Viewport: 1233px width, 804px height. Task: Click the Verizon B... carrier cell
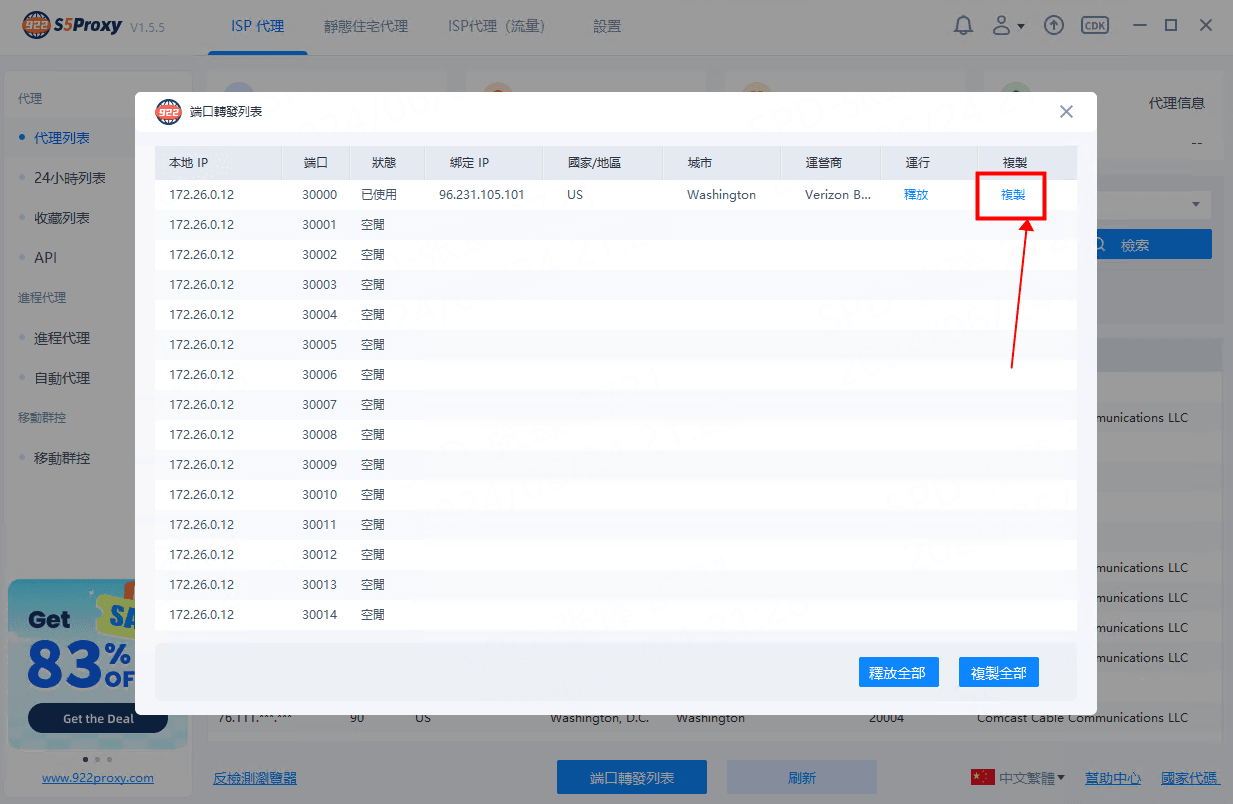pyautogui.click(x=838, y=195)
